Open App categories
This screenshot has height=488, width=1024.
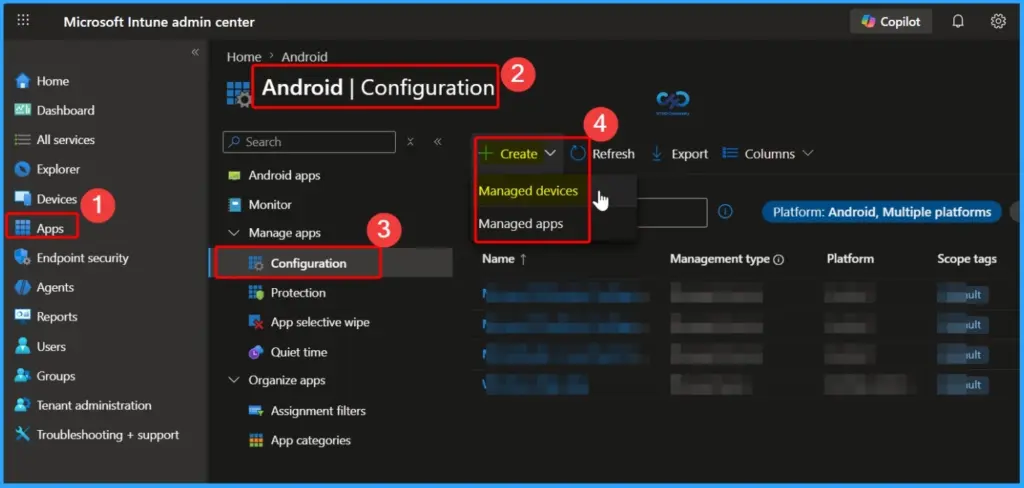coord(310,440)
